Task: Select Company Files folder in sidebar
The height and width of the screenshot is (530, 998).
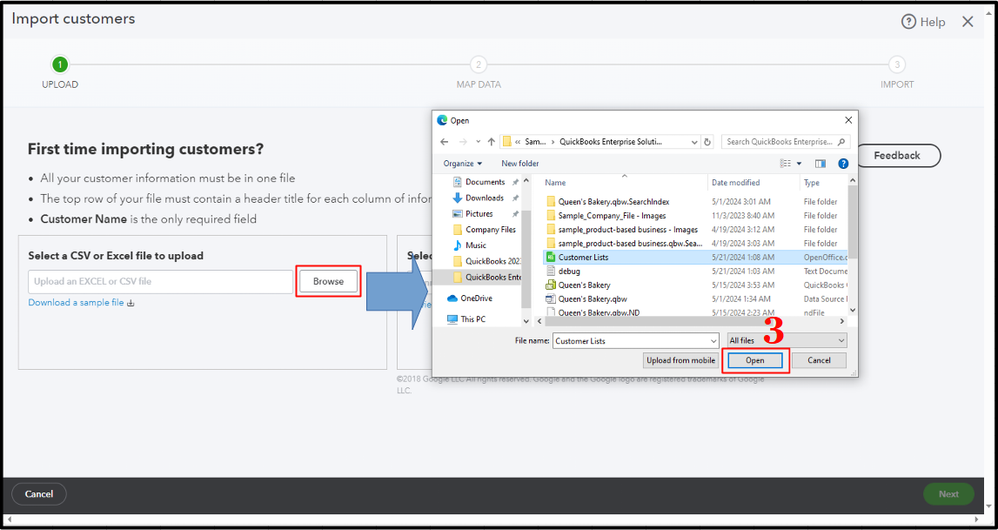Action: [x=490, y=230]
